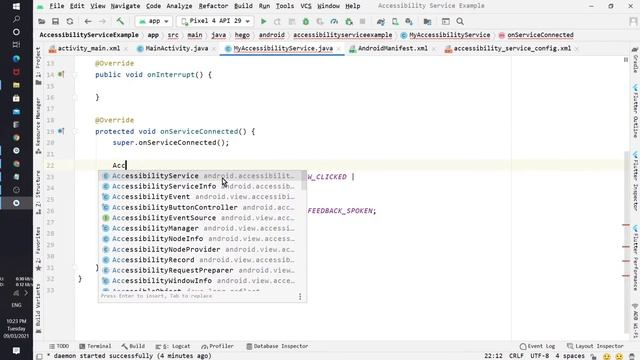Open the Profiler tool window

point(218,346)
